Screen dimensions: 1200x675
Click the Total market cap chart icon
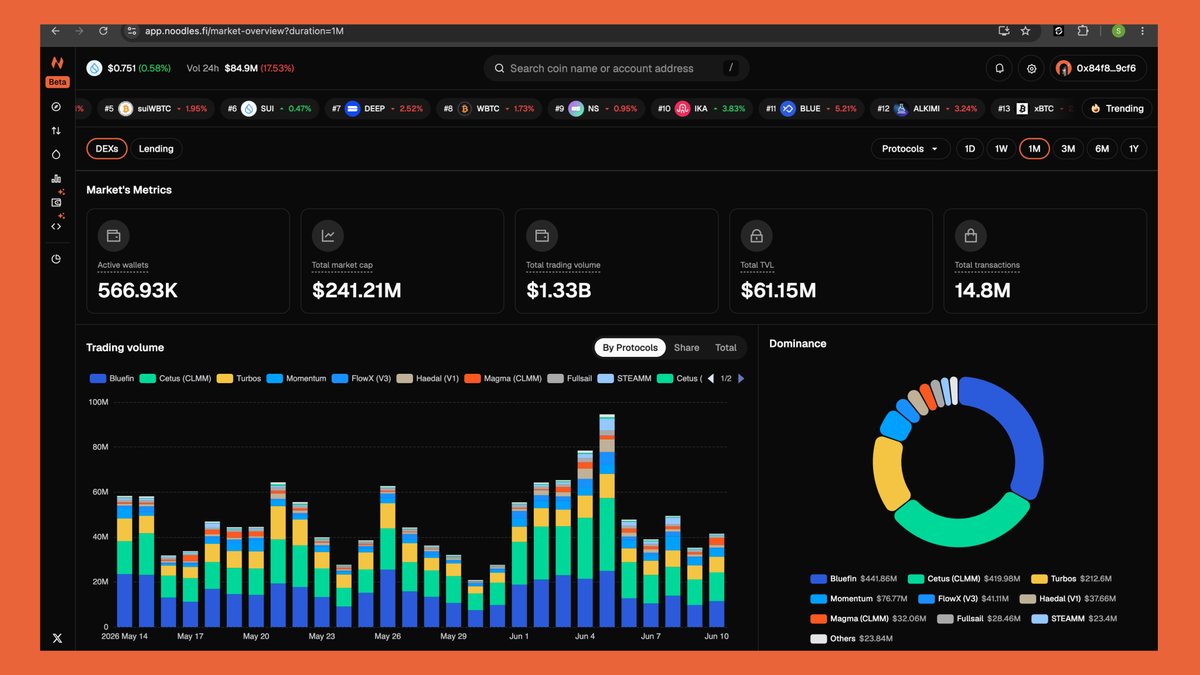(x=327, y=236)
